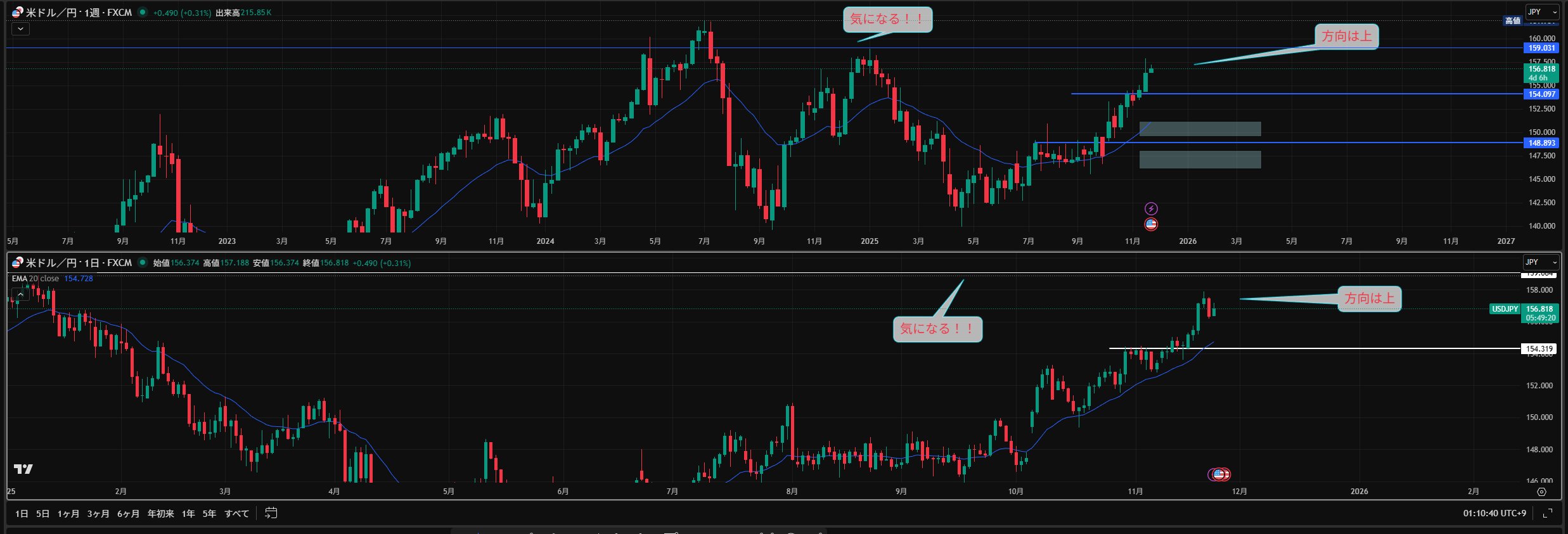Click the lightning event marker on weekly chart
The image size is (1568, 534).
click(x=1151, y=208)
